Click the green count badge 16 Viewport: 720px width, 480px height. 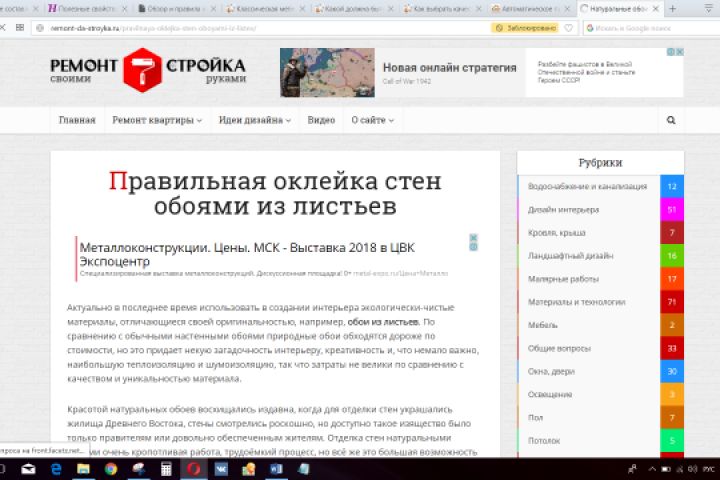(672, 256)
